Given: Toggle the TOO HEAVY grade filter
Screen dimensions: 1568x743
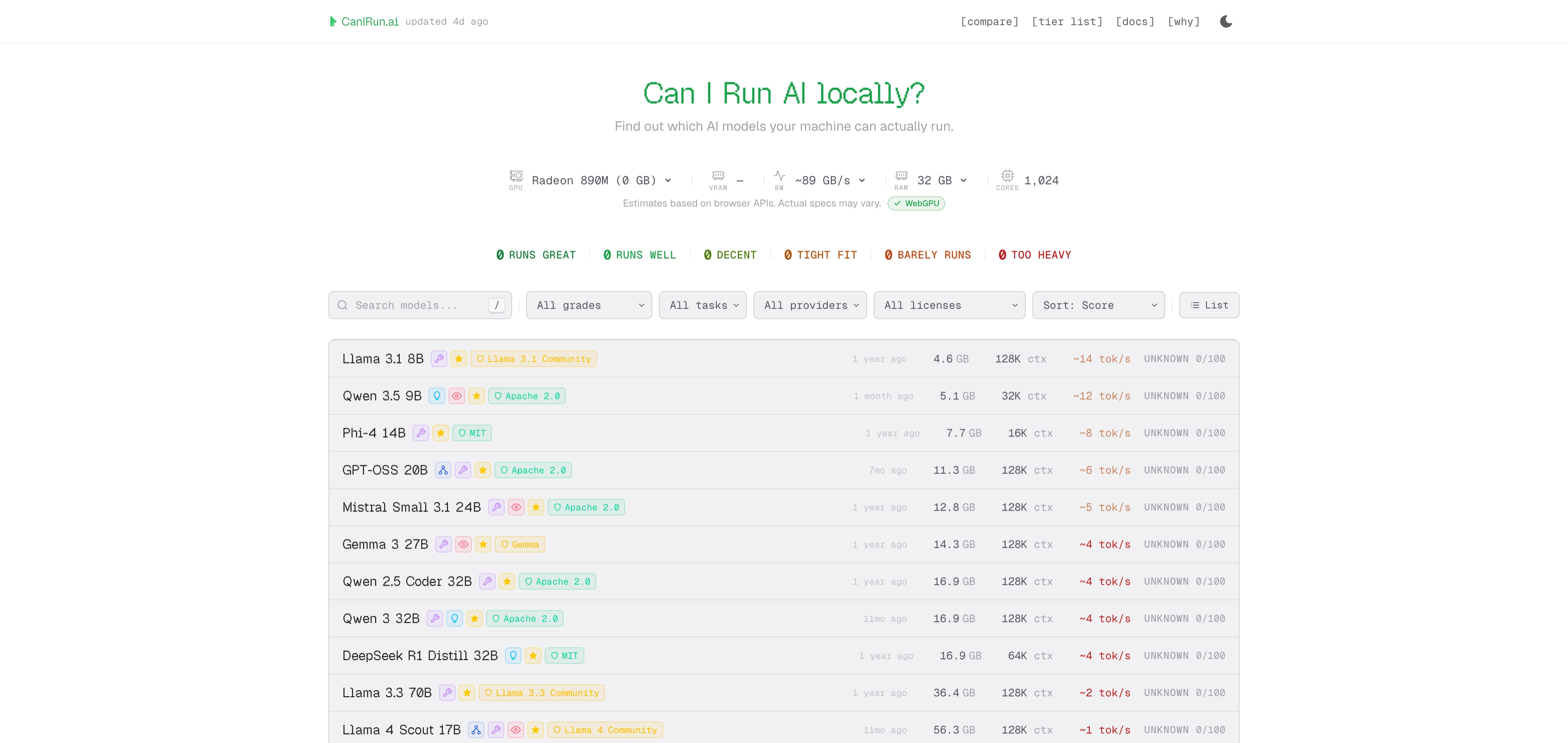Looking at the screenshot, I should pos(1035,255).
